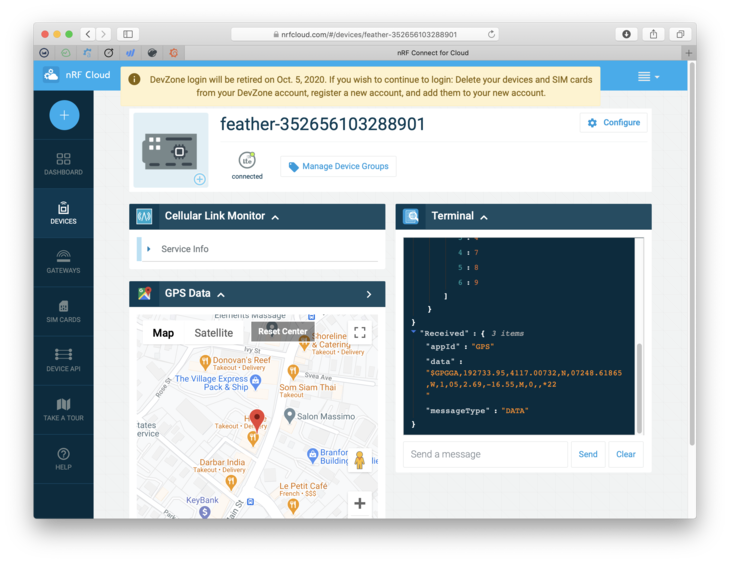The width and height of the screenshot is (730, 563).
Task: Click the Send button
Action: coord(588,454)
